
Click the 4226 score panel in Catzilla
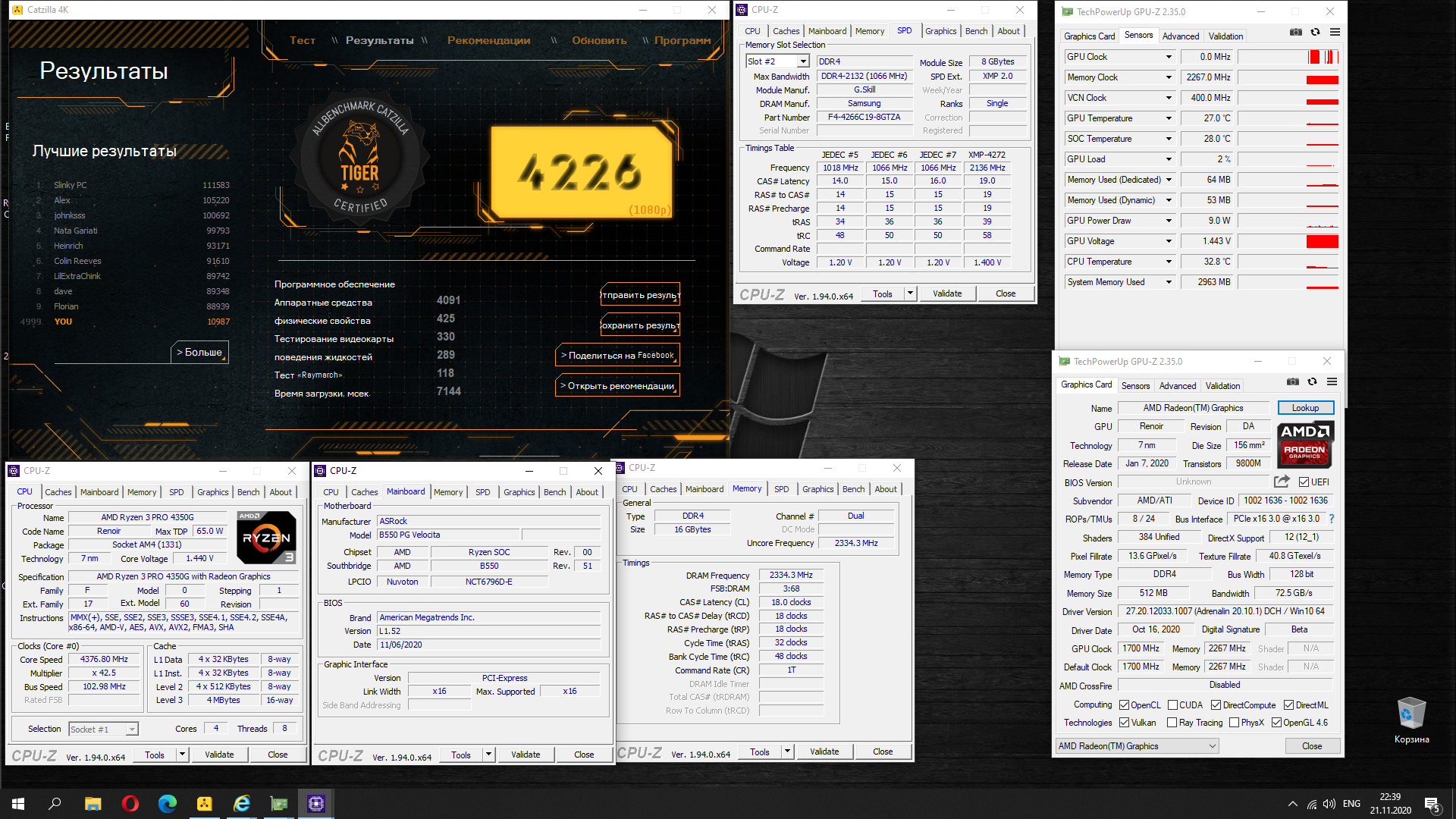(582, 171)
